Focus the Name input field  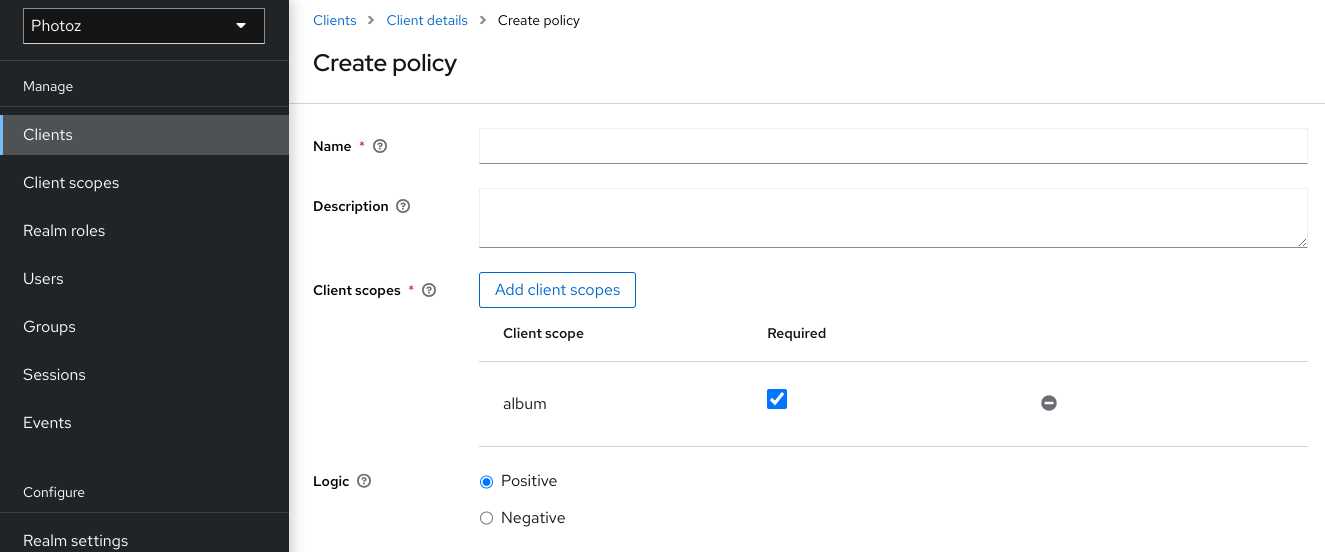[x=893, y=146]
